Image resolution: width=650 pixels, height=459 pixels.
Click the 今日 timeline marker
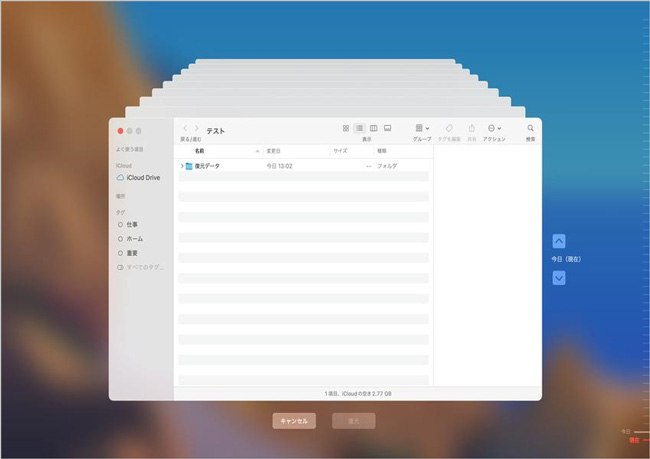[626, 432]
